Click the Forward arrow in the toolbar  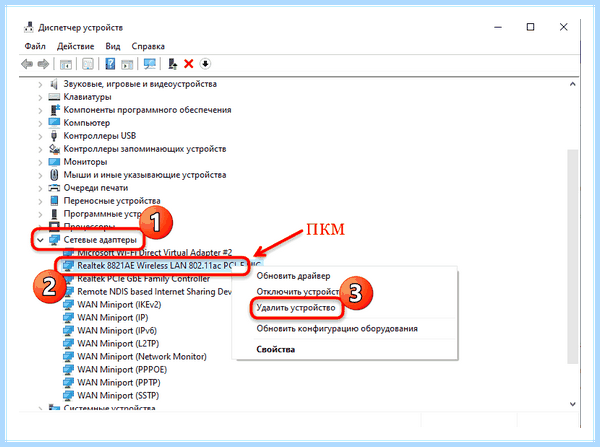[43, 64]
